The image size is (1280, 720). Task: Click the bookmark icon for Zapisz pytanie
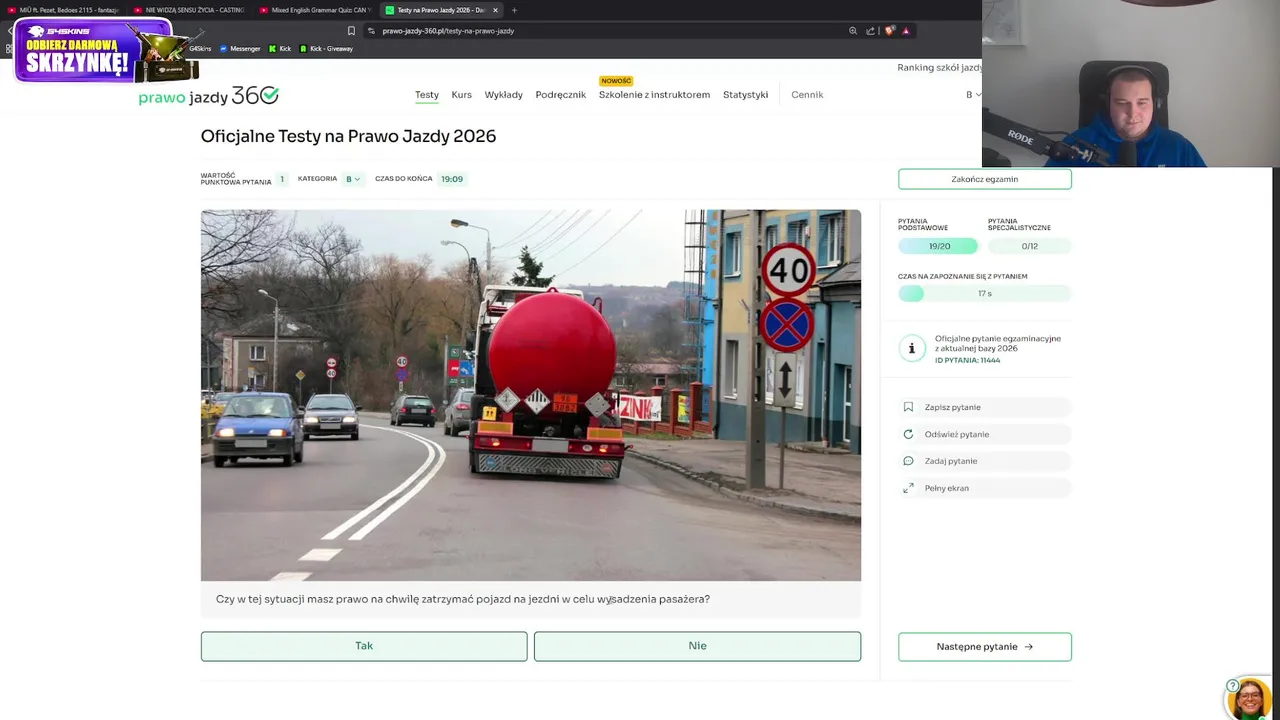coord(908,407)
